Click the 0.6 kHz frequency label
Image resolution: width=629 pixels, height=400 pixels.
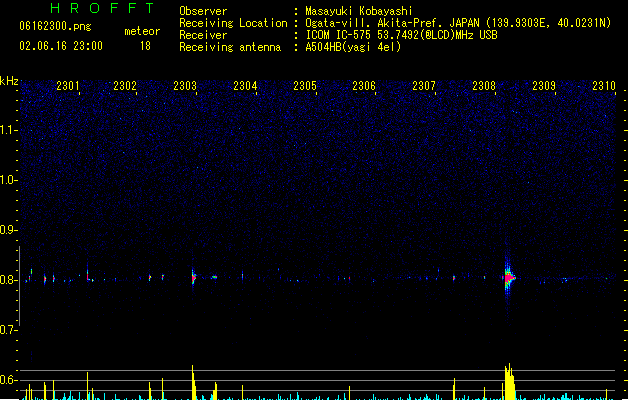[x=8, y=380]
